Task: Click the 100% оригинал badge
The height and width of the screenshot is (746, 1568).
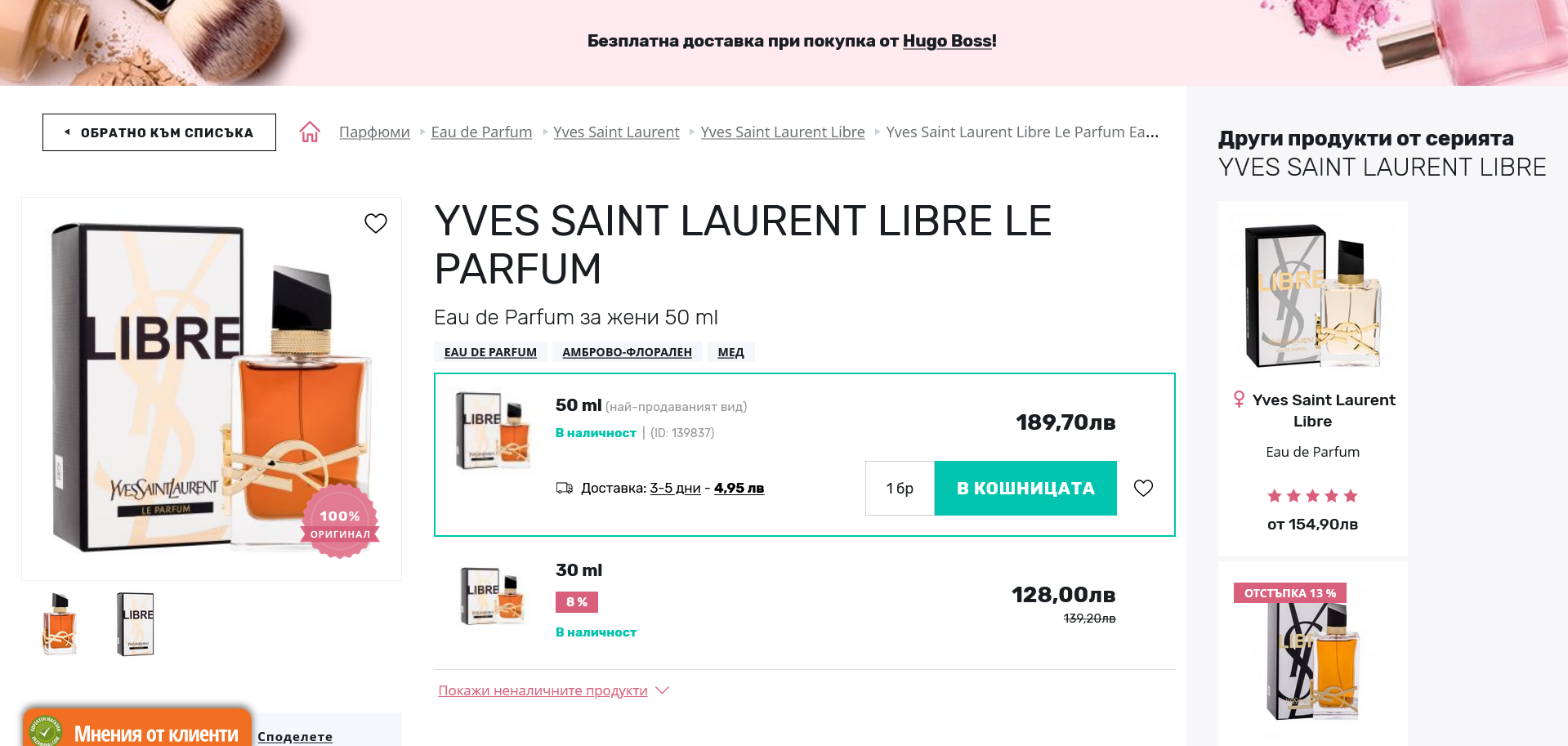Action: pos(340,524)
